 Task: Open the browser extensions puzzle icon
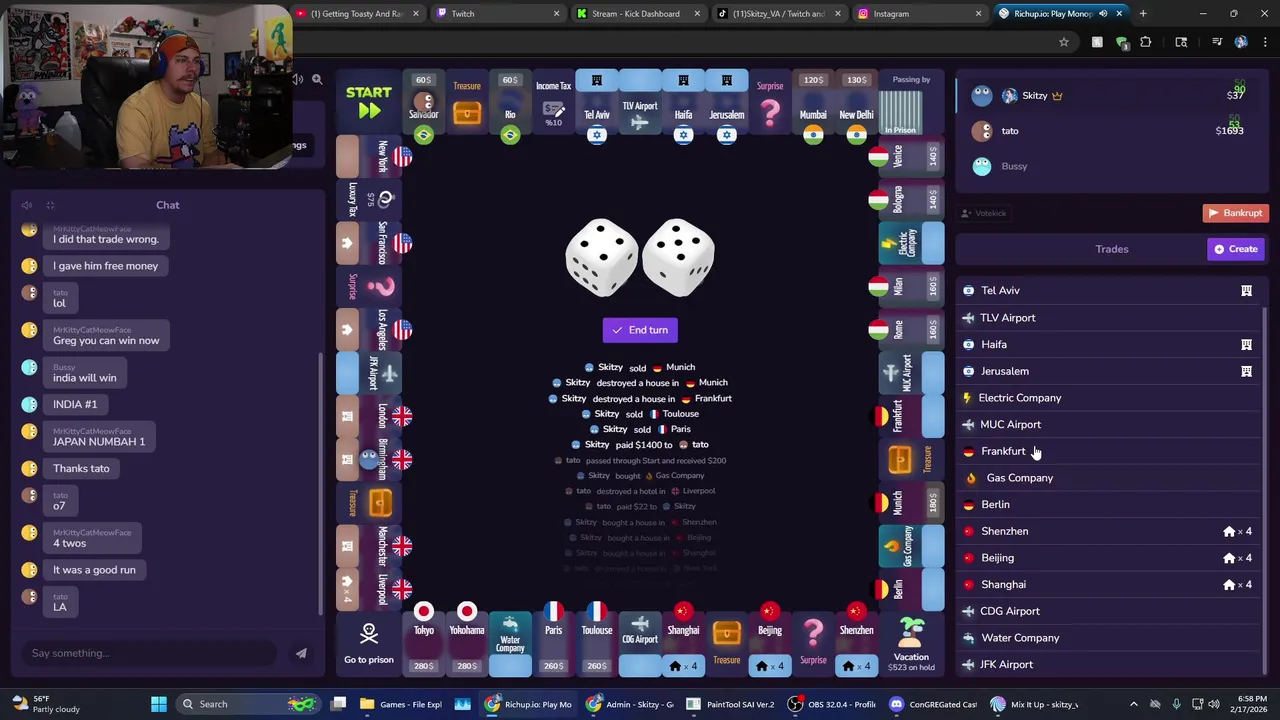click(x=1146, y=42)
